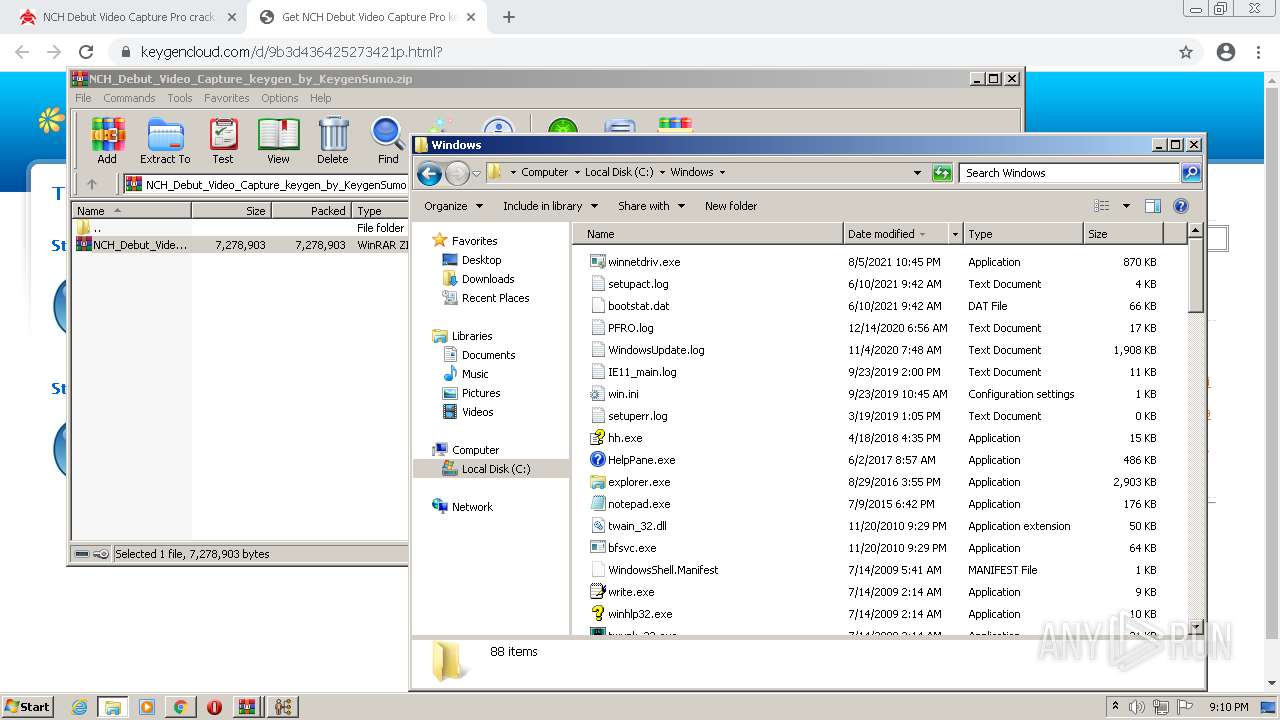1280x720 pixels.
Task: Click the Chrome address bar URL
Action: [x=292, y=52]
